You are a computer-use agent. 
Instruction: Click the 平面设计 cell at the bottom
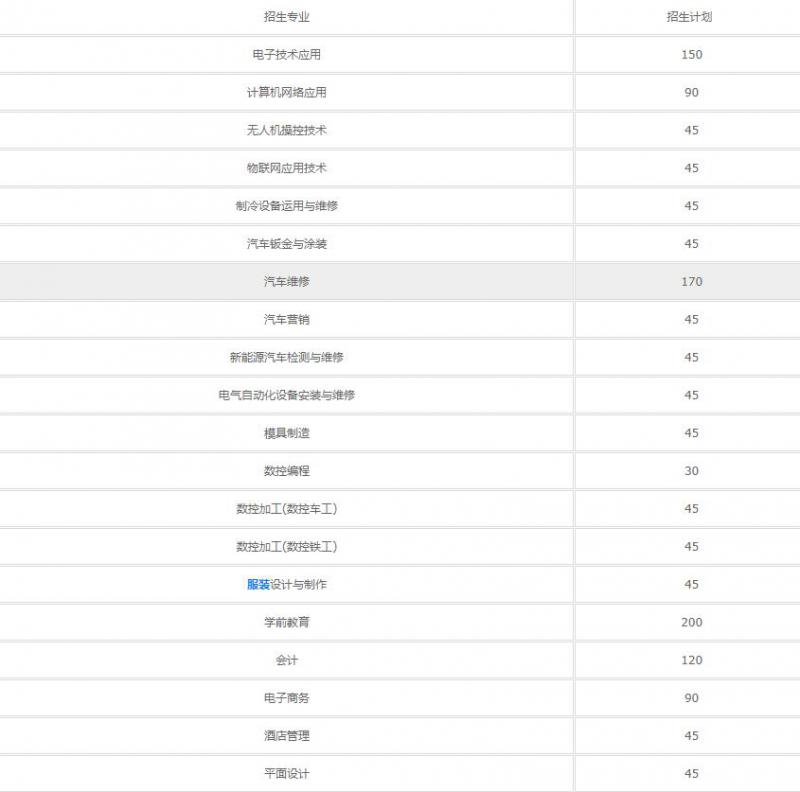[x=287, y=774]
